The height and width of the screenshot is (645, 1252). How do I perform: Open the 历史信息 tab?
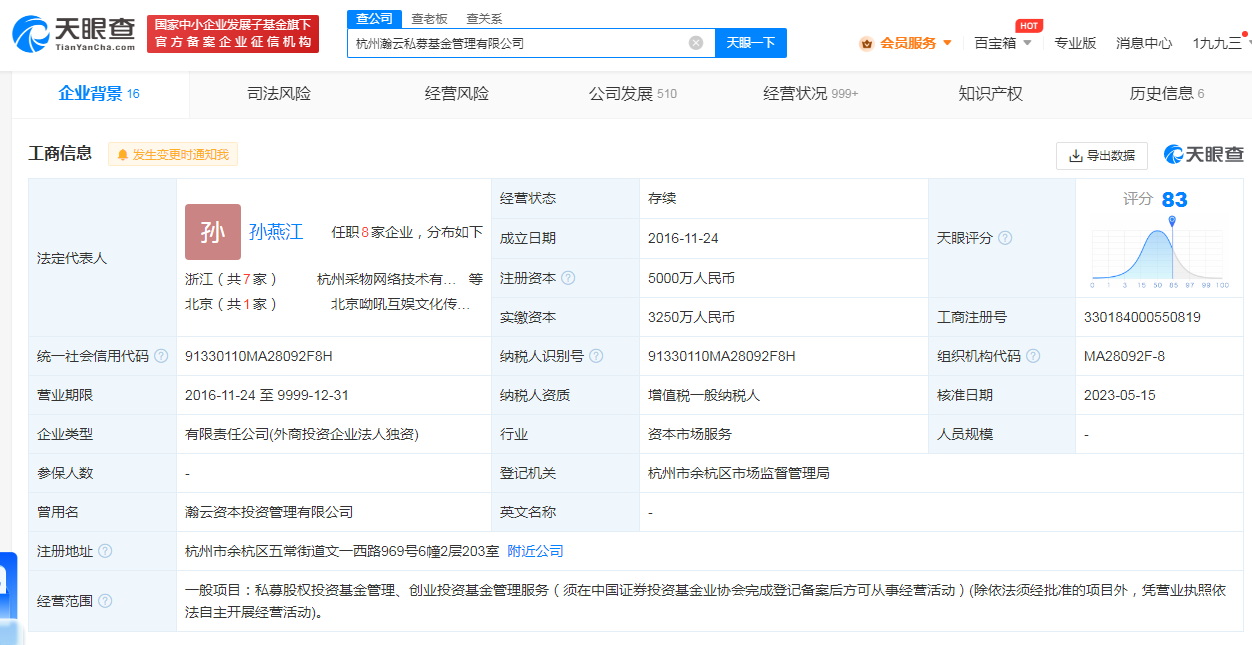click(x=1167, y=94)
